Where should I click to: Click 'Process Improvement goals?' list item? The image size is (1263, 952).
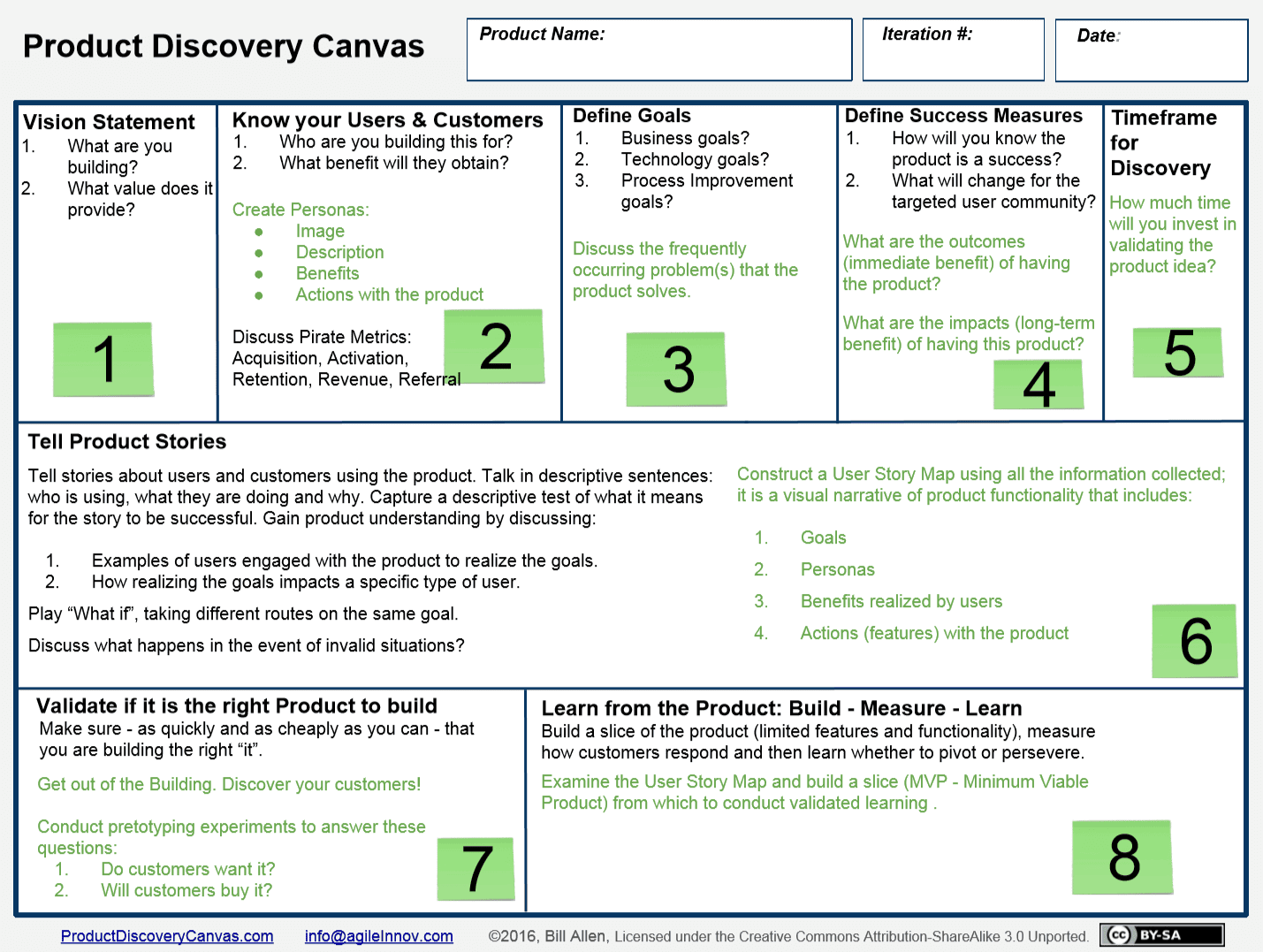706,191
